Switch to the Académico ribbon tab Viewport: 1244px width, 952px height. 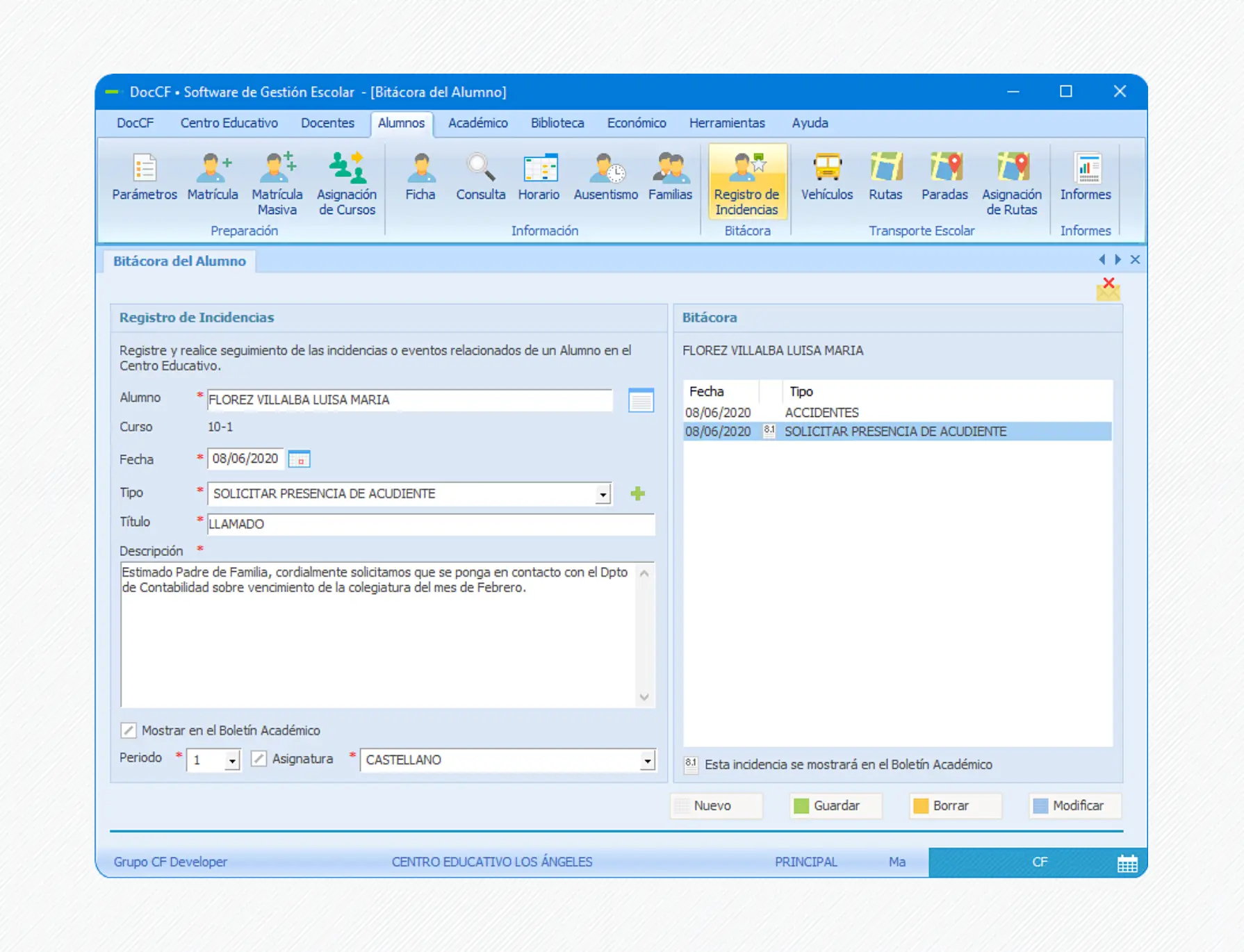[477, 123]
